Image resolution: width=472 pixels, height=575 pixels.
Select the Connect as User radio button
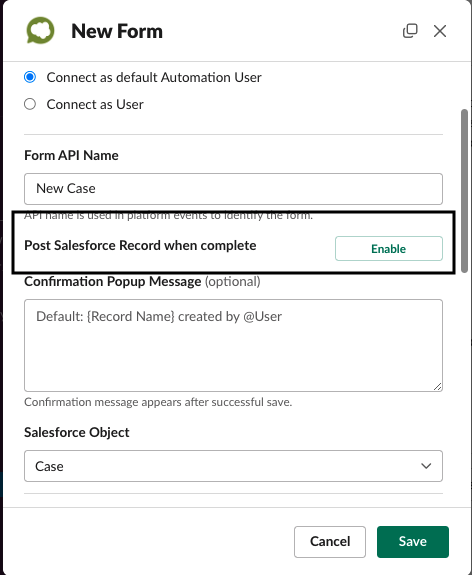point(30,104)
